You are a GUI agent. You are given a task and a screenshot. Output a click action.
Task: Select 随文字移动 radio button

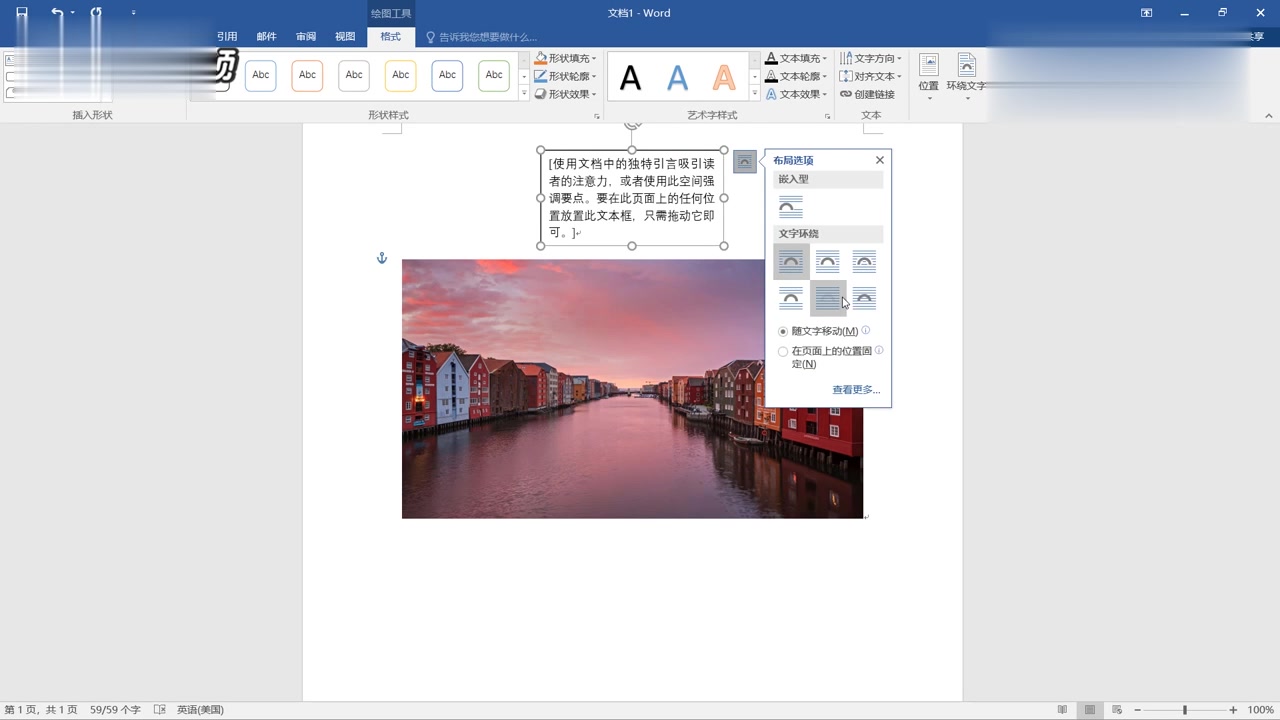click(782, 331)
